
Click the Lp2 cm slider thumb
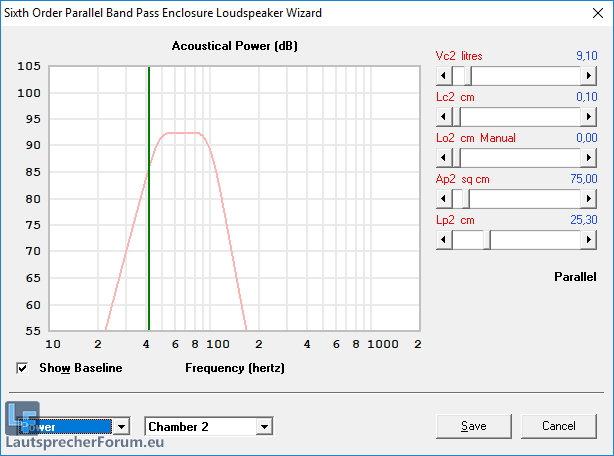pos(487,239)
